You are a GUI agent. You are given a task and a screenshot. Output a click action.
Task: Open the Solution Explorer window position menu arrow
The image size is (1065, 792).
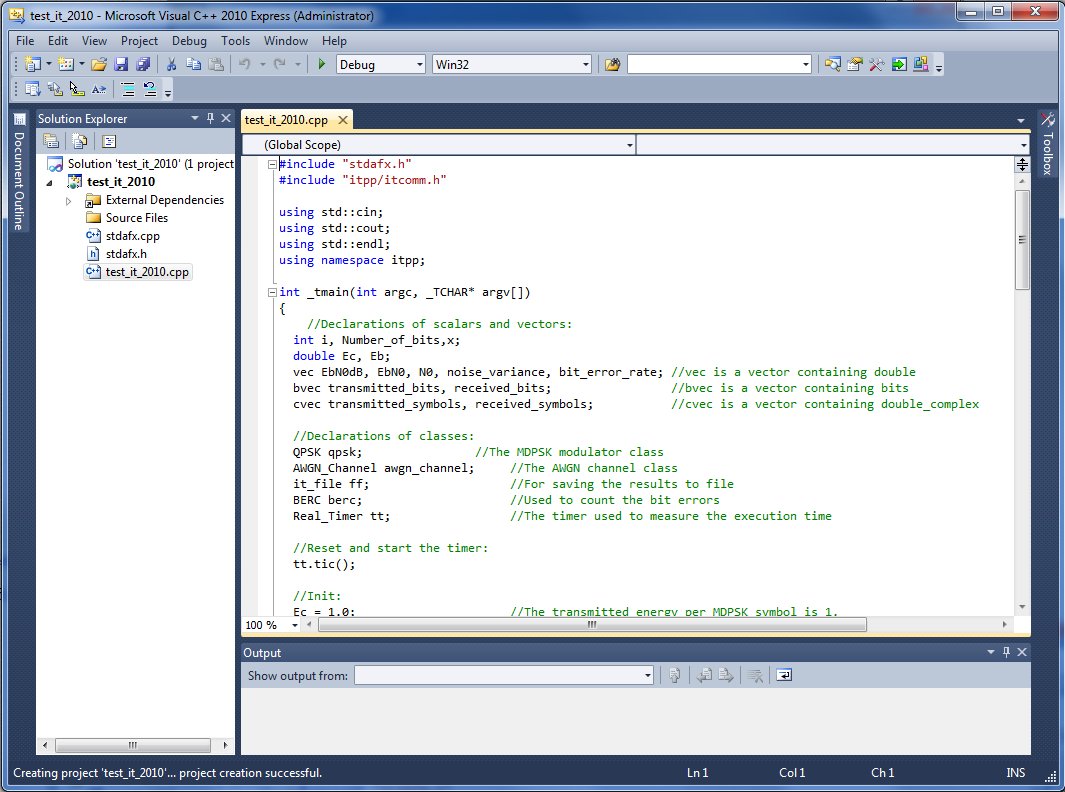click(195, 118)
